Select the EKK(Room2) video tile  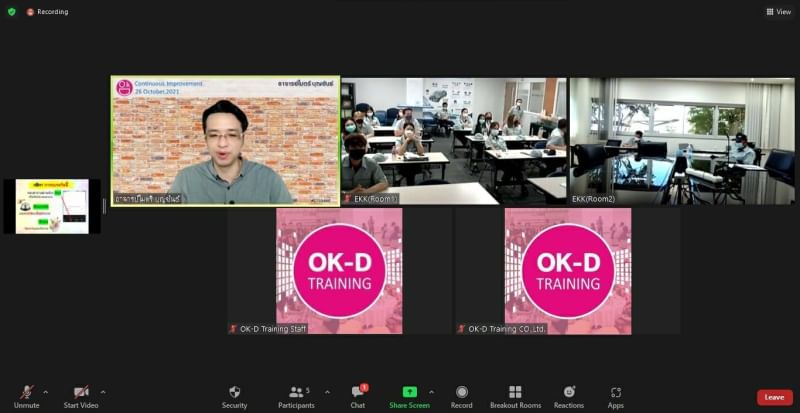click(x=682, y=141)
